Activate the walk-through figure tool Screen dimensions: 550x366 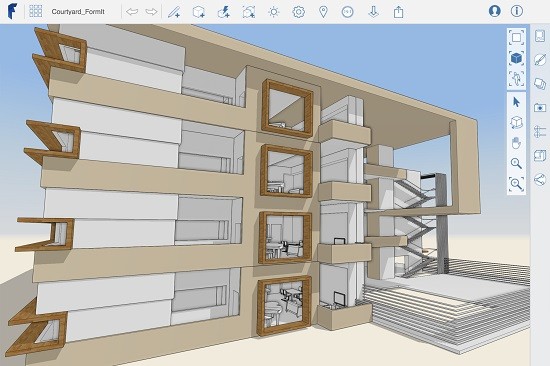[x=516, y=79]
